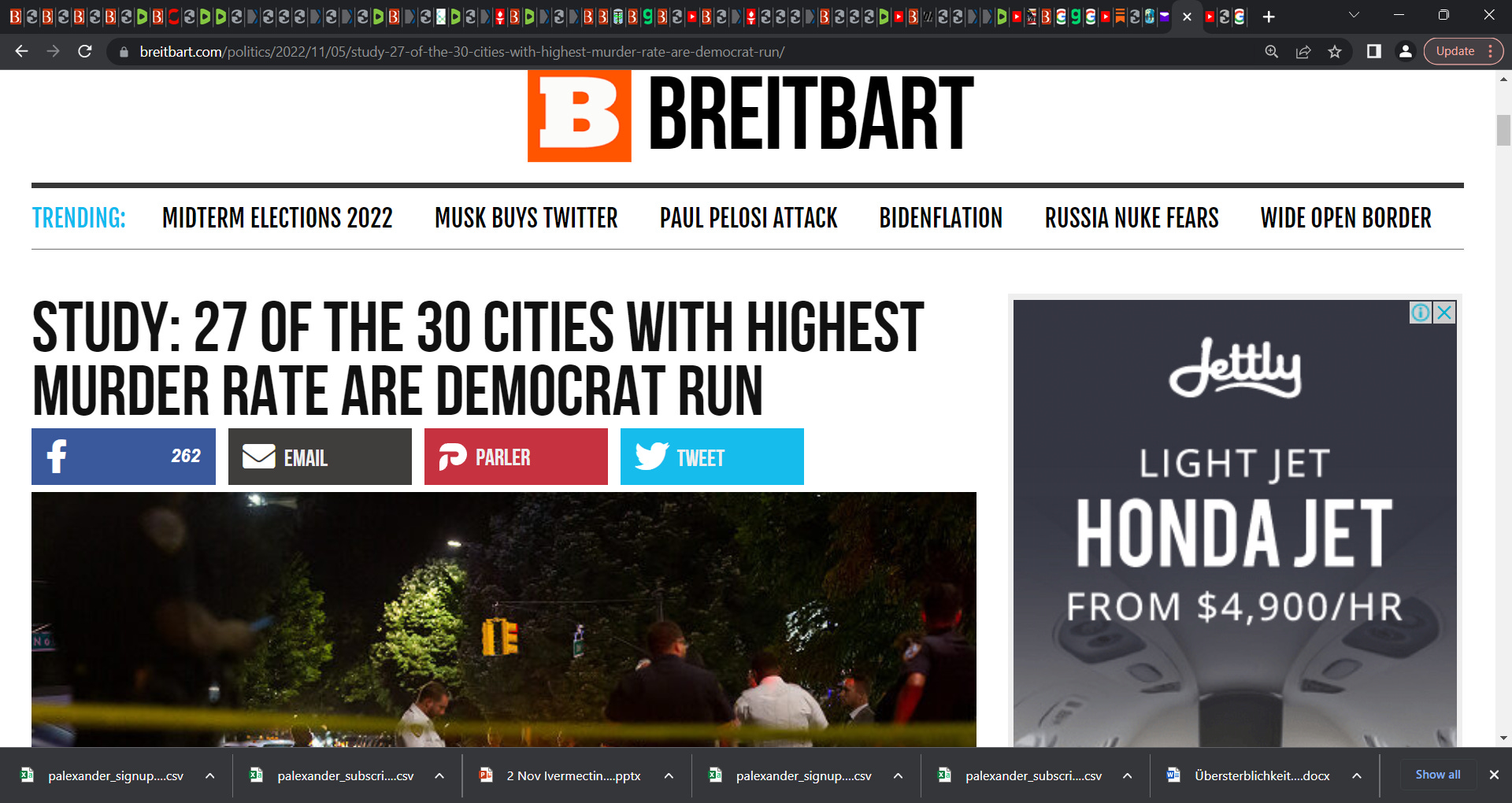
Task: Share article on Facebook
Action: 124,457
